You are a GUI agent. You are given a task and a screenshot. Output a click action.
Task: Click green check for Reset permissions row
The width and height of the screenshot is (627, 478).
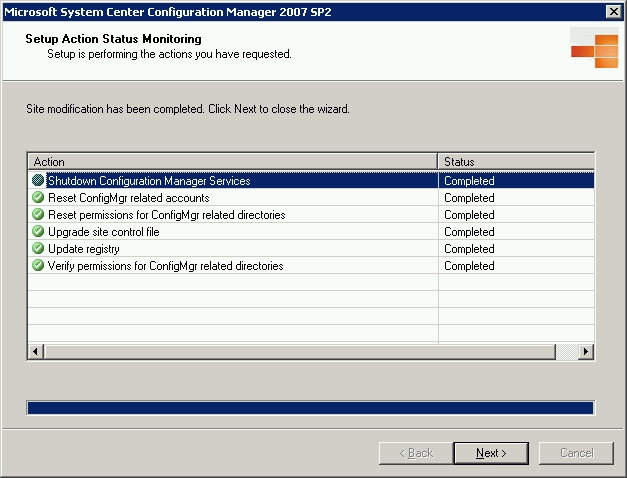[38, 214]
